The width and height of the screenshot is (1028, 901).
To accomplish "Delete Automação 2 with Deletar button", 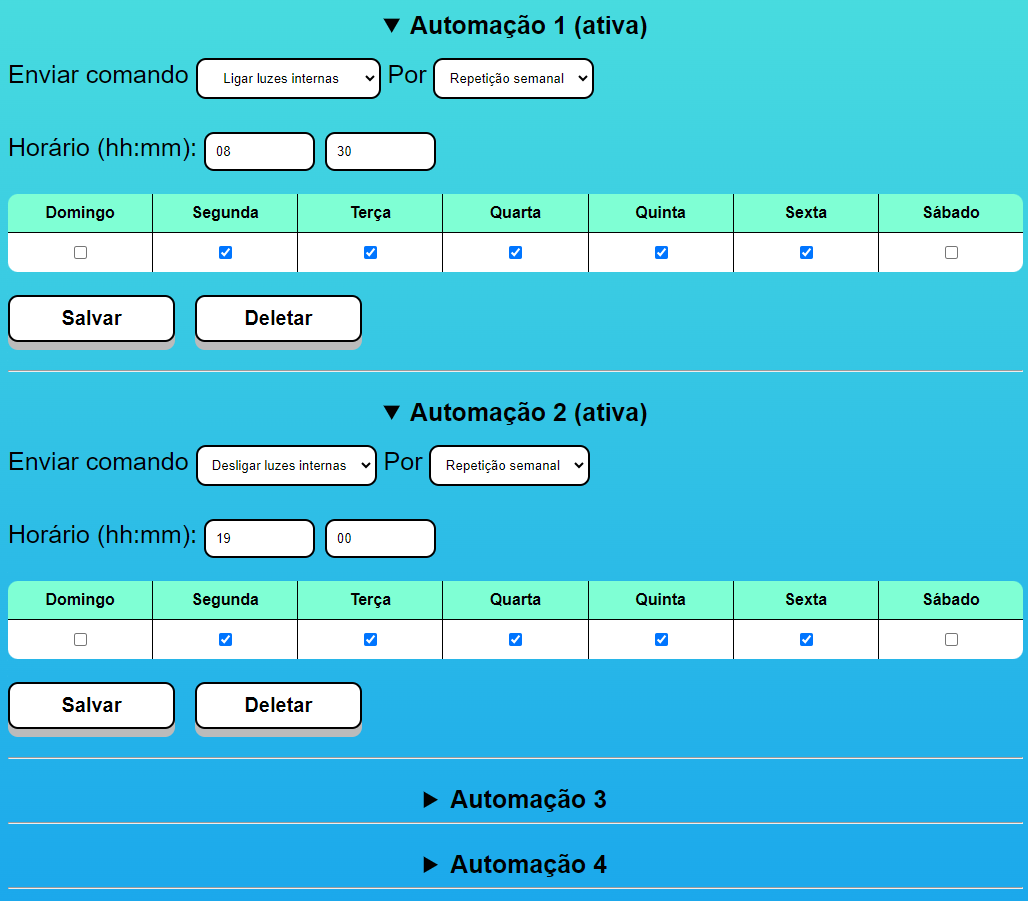I will (x=278, y=706).
